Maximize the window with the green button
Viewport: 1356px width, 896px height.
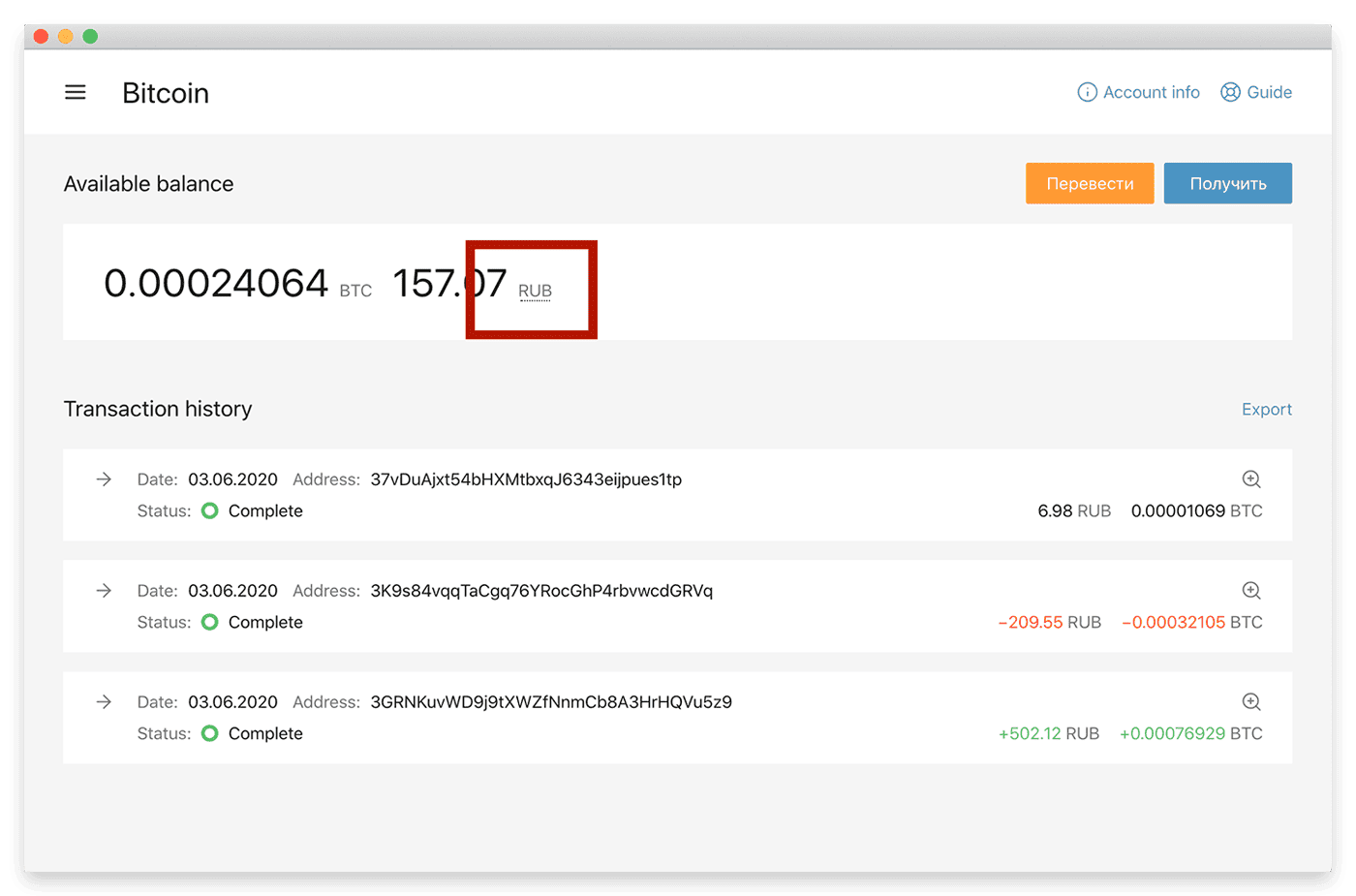90,37
